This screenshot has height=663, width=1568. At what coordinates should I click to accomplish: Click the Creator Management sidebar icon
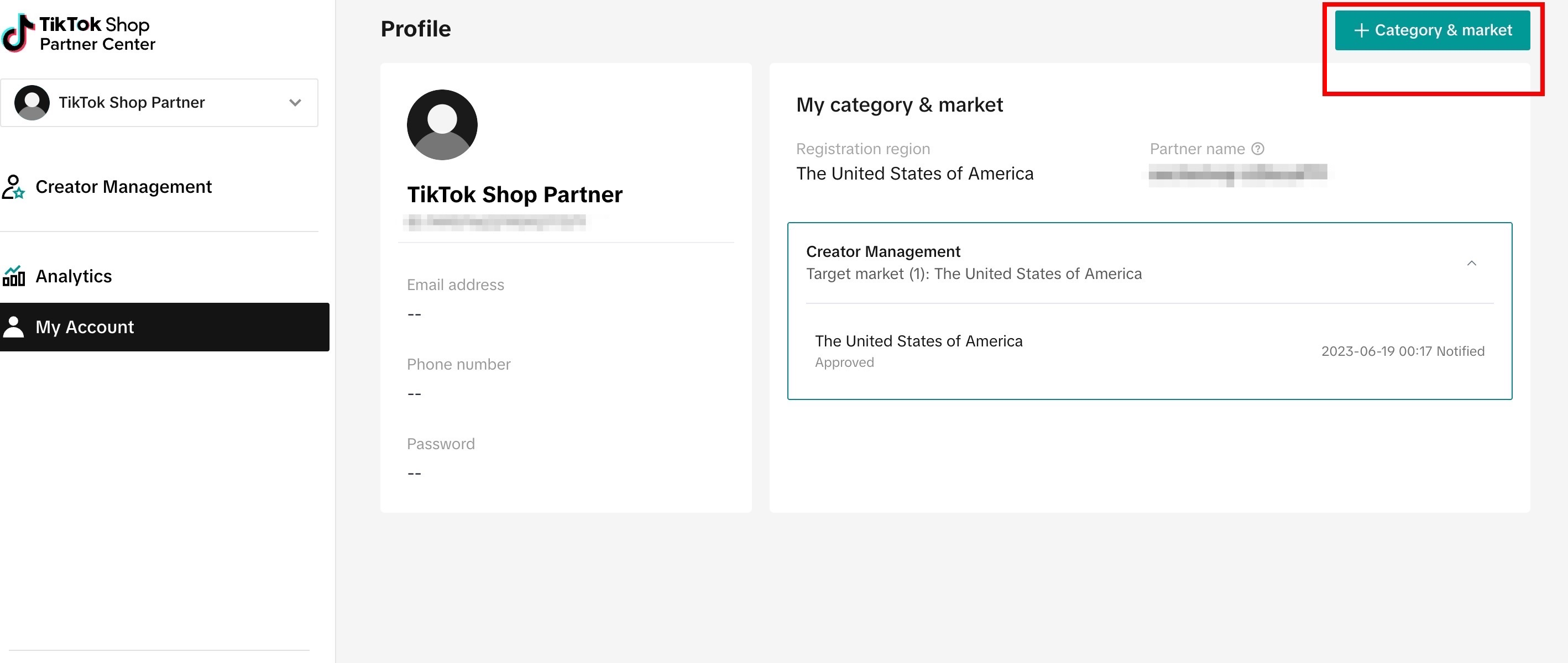(13, 187)
